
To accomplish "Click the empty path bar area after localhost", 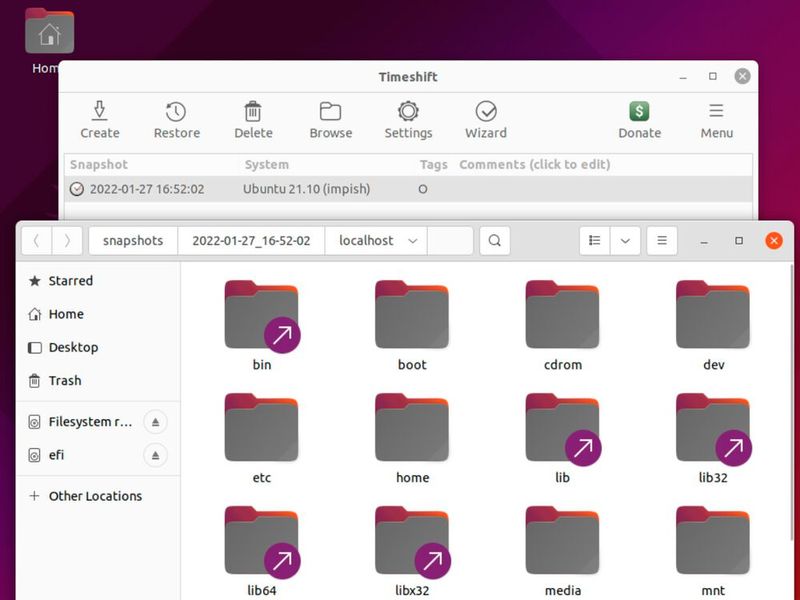I will click(x=450, y=240).
